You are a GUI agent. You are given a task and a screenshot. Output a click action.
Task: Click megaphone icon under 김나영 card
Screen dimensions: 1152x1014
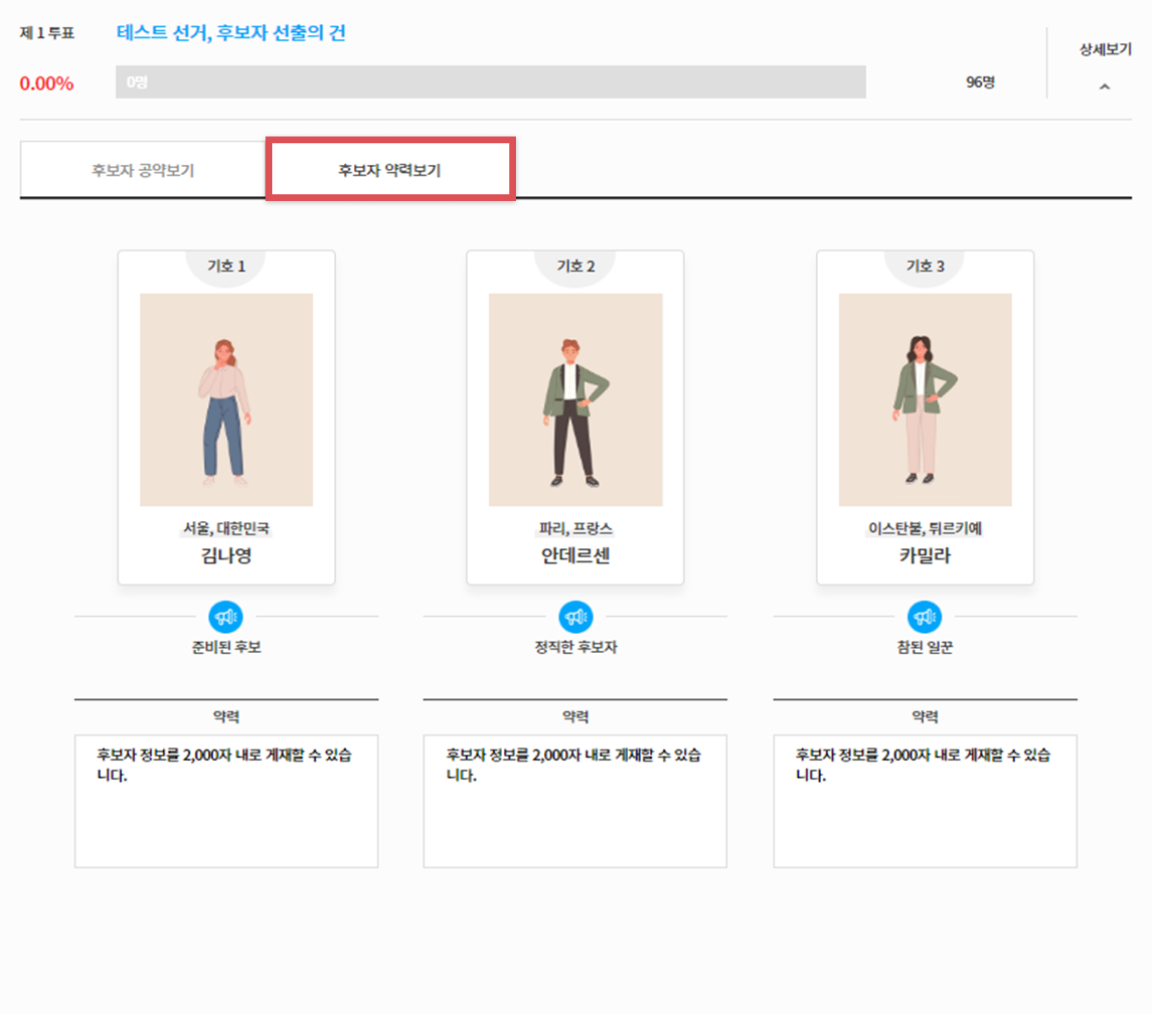click(x=226, y=617)
